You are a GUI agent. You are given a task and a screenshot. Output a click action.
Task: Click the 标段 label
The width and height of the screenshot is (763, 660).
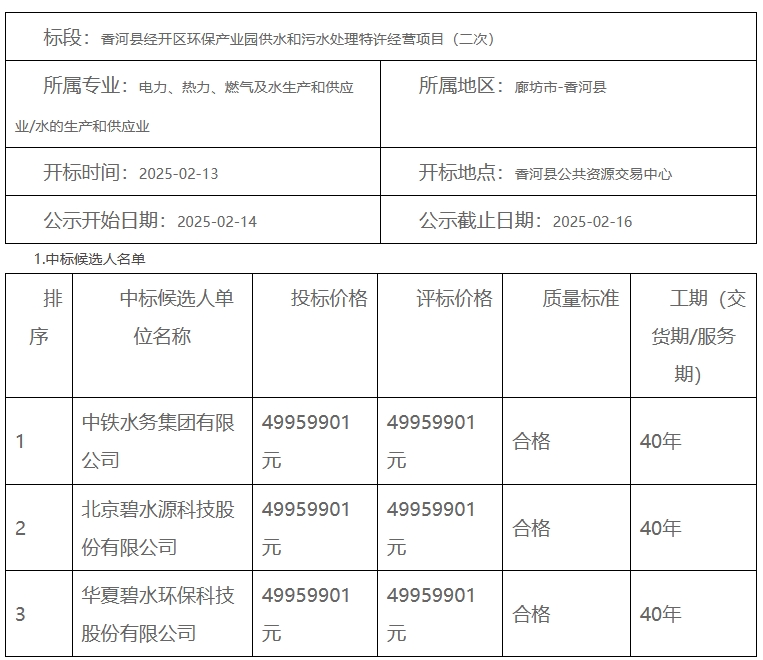(x=66, y=37)
